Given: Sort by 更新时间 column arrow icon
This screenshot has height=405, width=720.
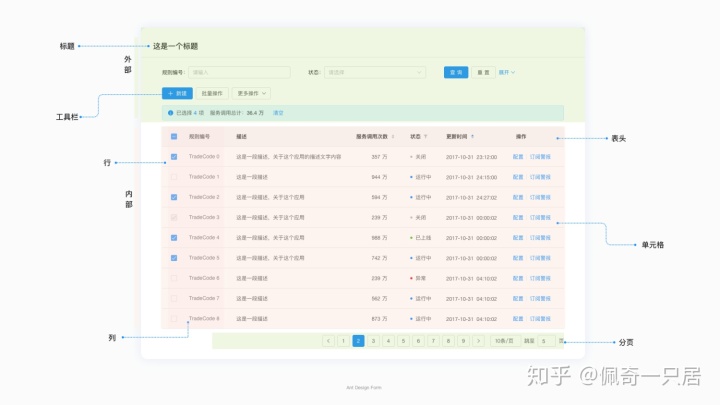Looking at the screenshot, I should (472, 136).
